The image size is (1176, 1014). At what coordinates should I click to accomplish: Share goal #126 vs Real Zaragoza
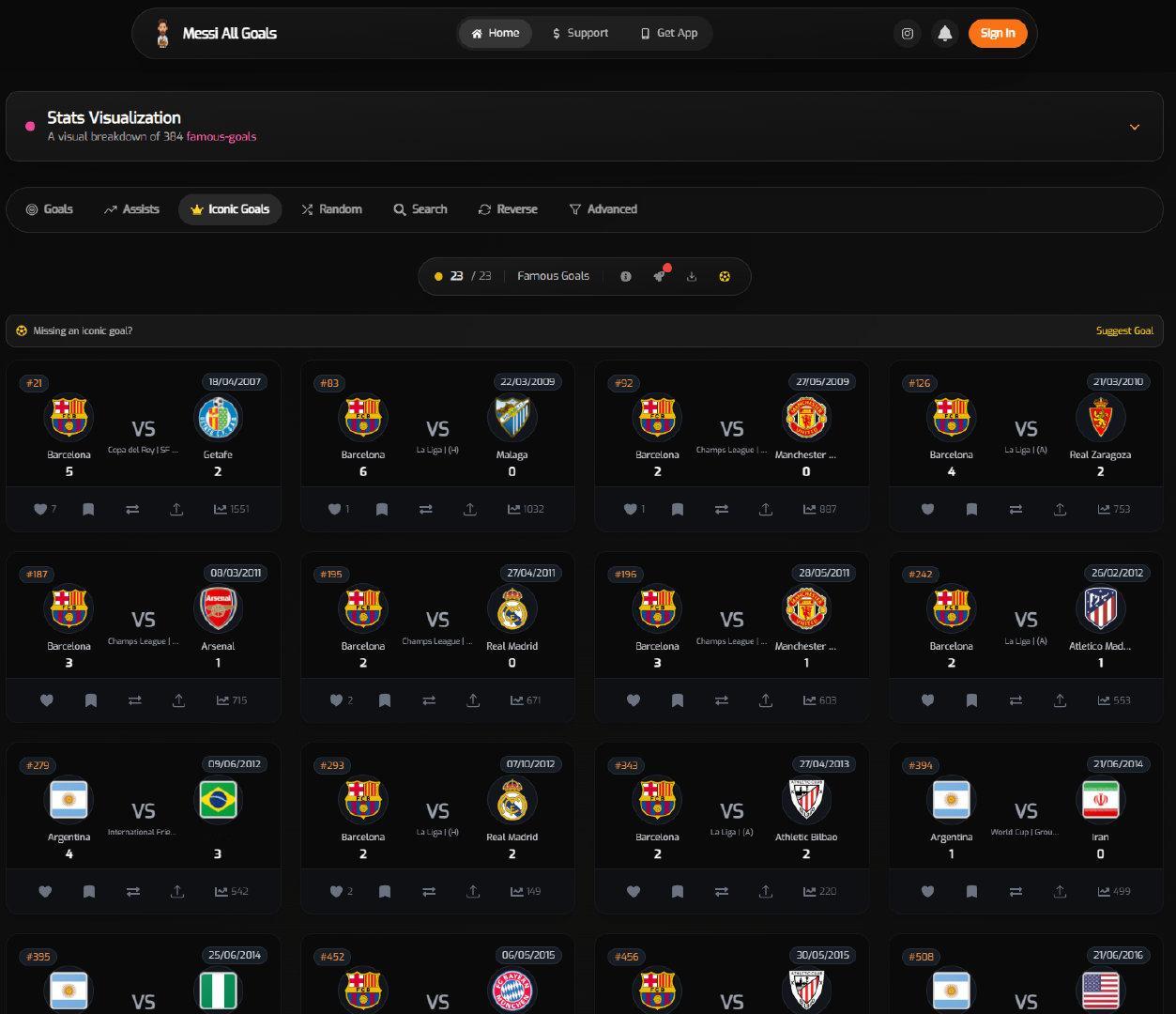[x=1060, y=509]
